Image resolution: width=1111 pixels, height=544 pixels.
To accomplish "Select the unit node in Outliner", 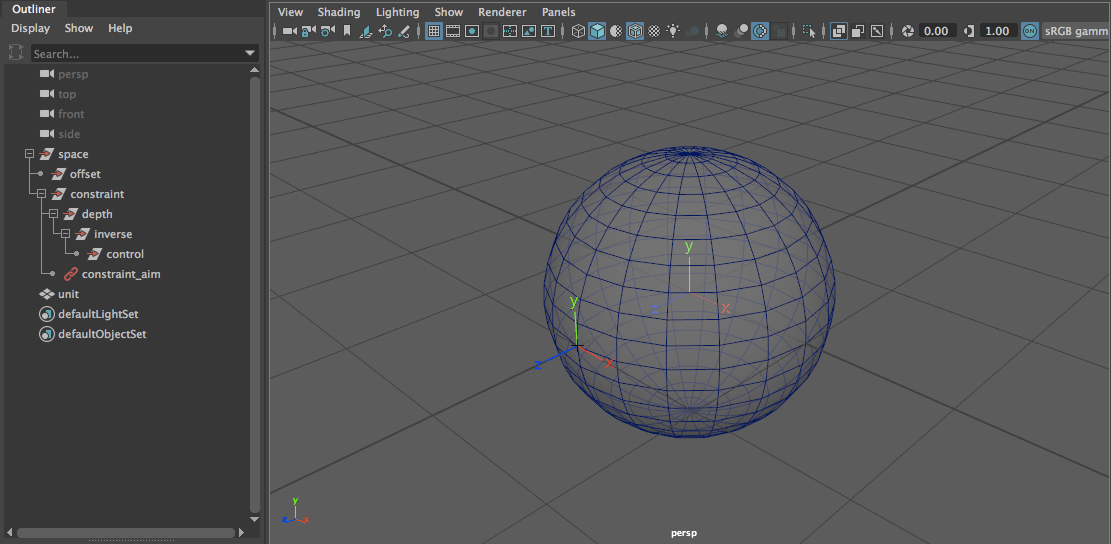I will click(x=68, y=294).
